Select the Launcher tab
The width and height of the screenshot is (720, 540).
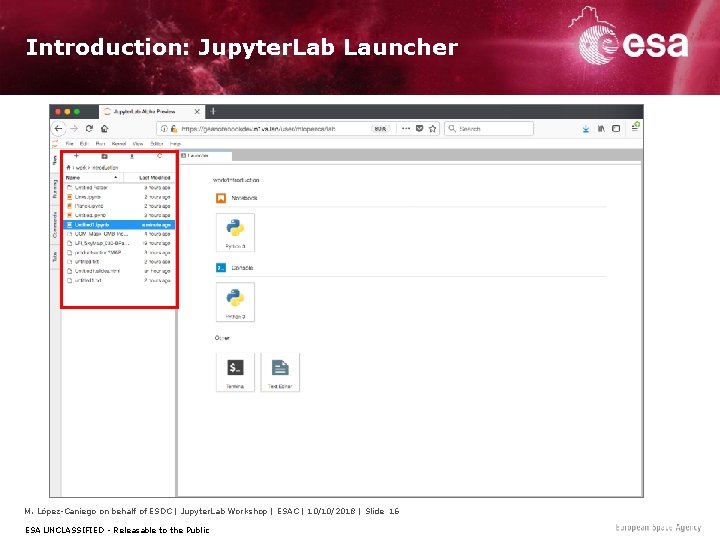[206, 156]
